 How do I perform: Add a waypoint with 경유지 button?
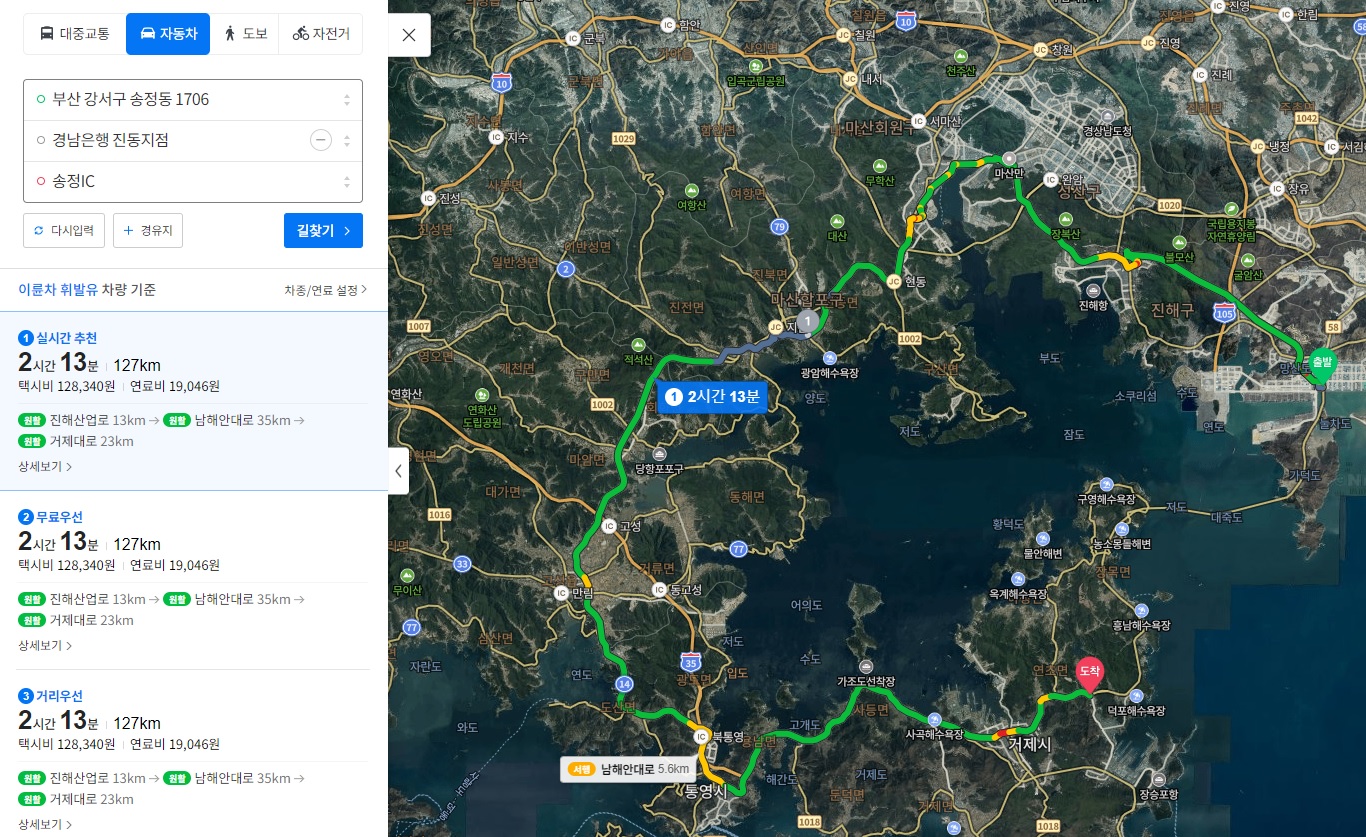[148, 230]
